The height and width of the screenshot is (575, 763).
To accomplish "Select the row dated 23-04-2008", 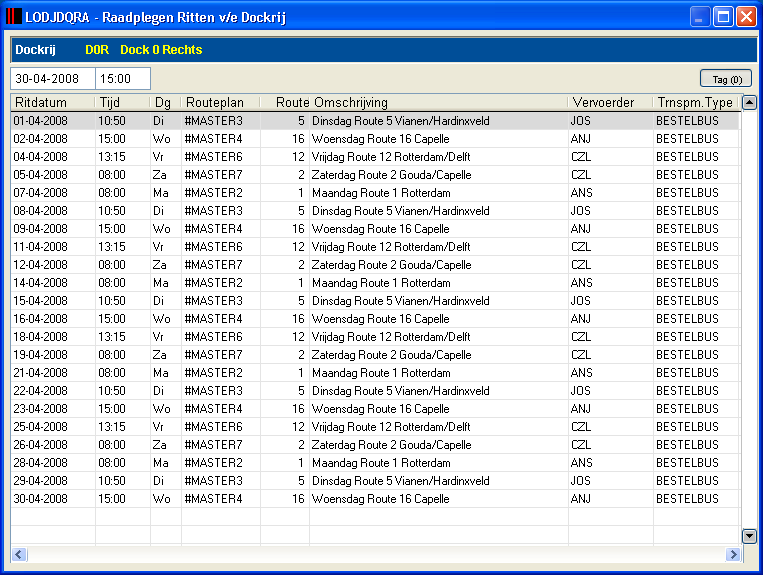I will click(375, 409).
